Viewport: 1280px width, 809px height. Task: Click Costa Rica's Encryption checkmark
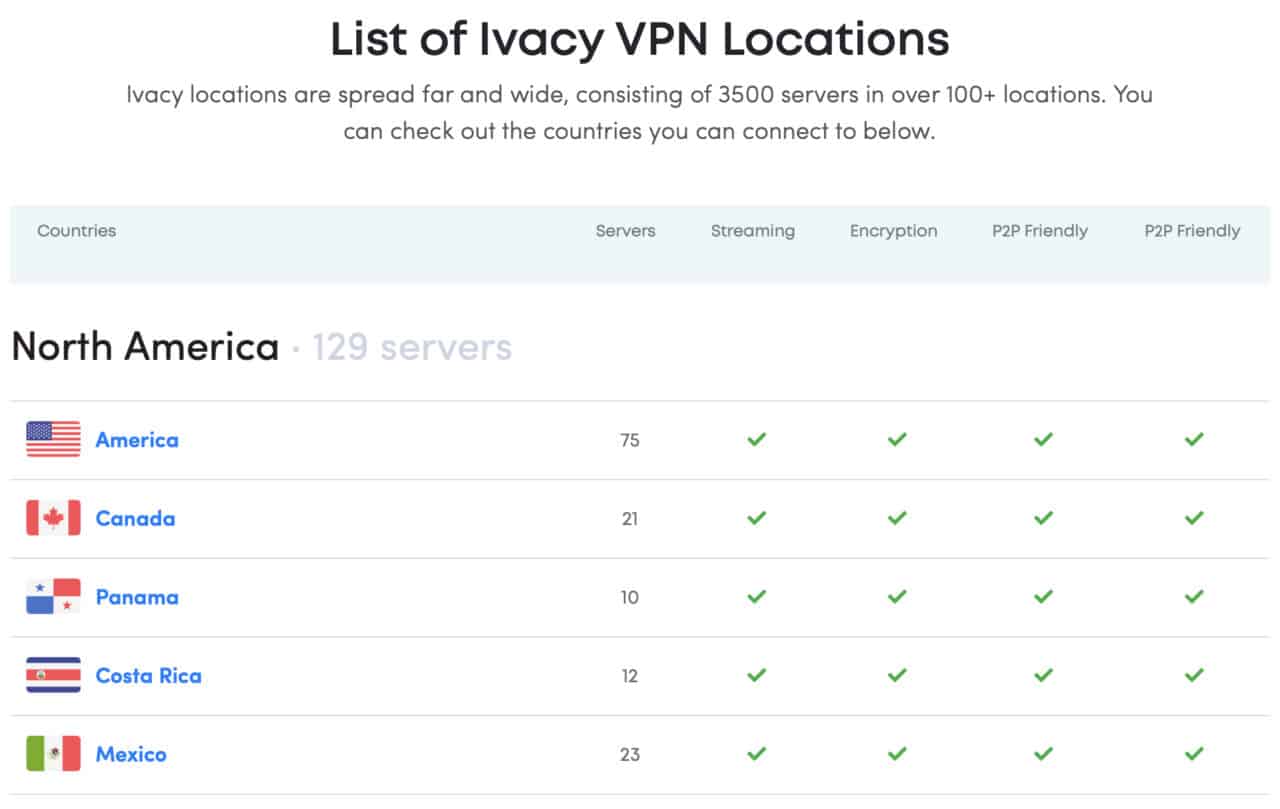tap(898, 676)
